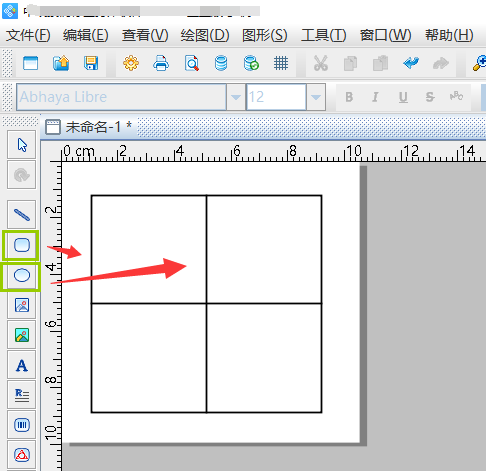Select the barcode tool

[x=22, y=425]
